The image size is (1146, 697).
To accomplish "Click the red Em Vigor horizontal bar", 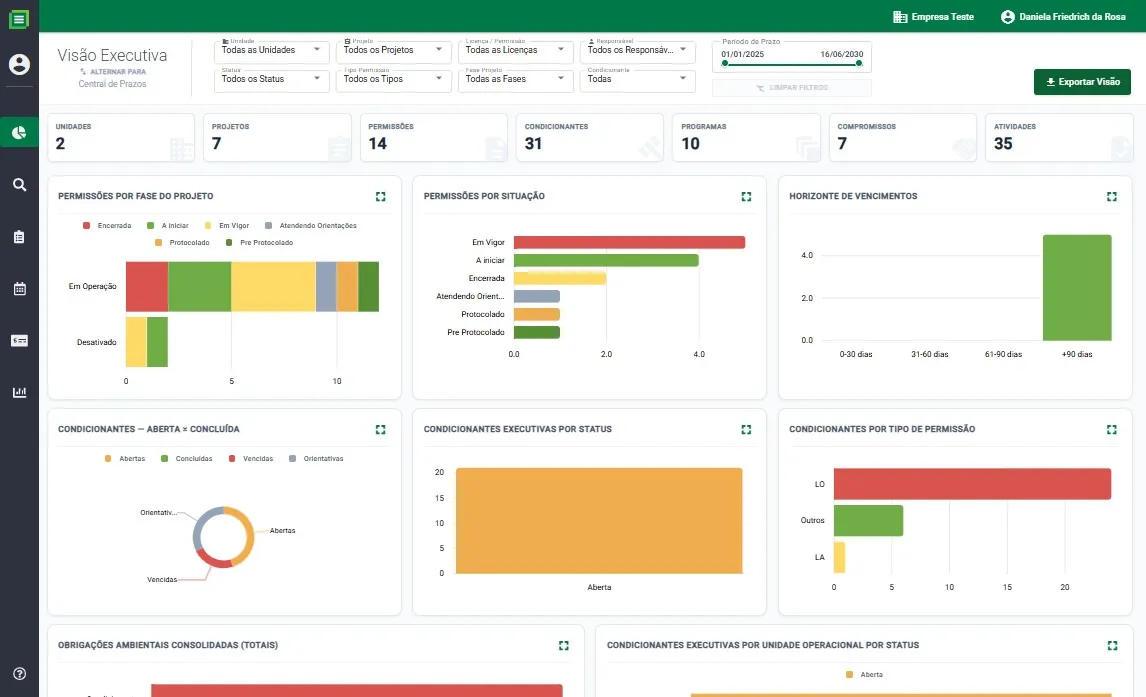I will 629,243.
